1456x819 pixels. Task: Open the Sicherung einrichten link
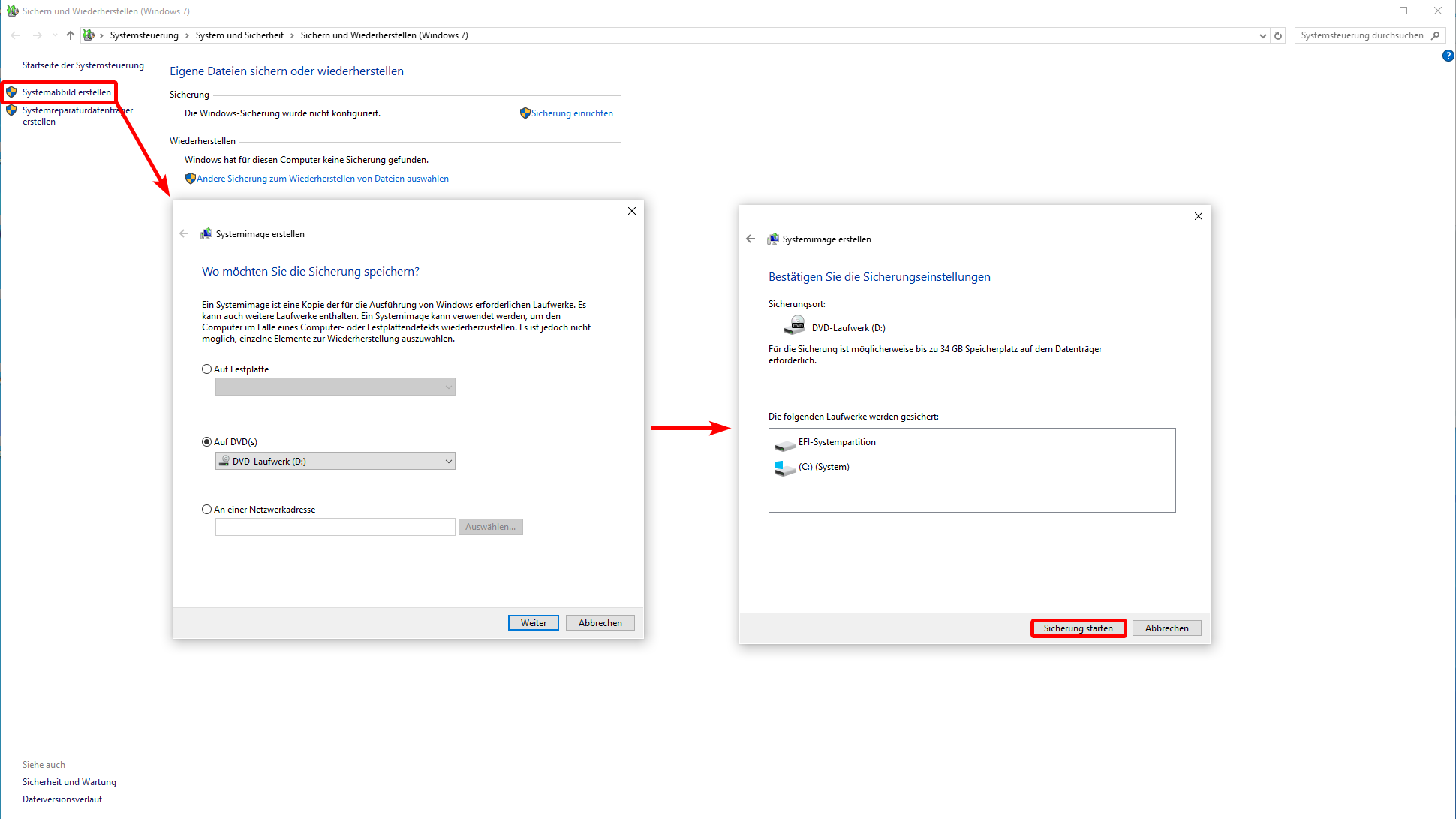[572, 113]
